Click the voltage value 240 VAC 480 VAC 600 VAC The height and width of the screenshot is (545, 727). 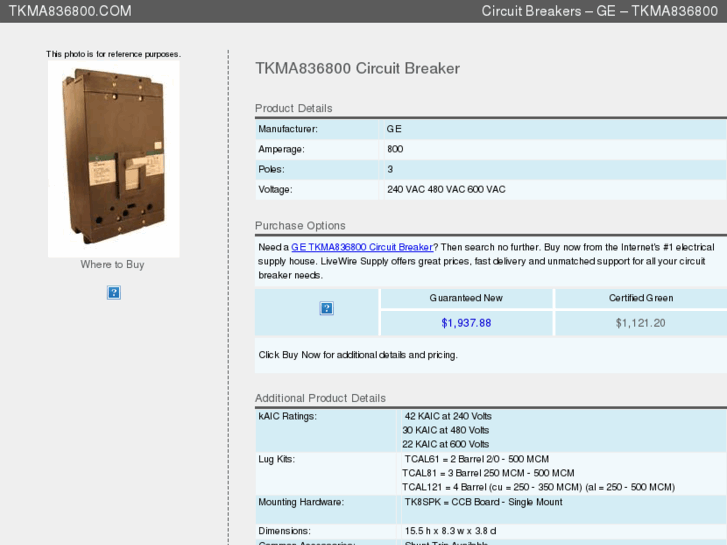point(446,189)
